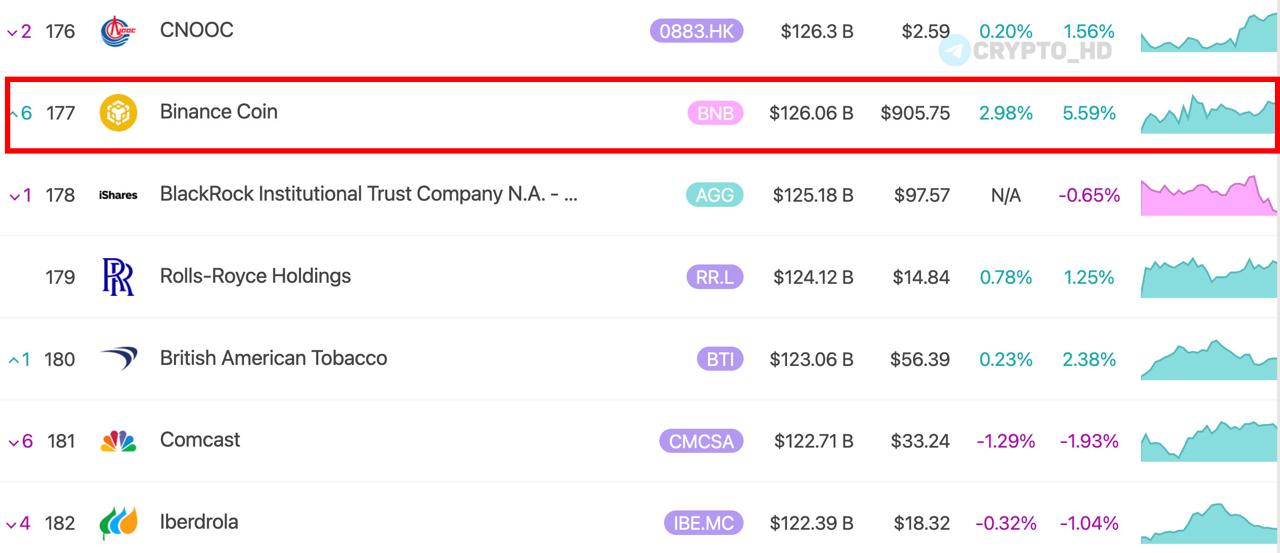Click the 0883.HK ticker badge
The width and height of the screenshot is (1280, 553).
pyautogui.click(x=696, y=31)
